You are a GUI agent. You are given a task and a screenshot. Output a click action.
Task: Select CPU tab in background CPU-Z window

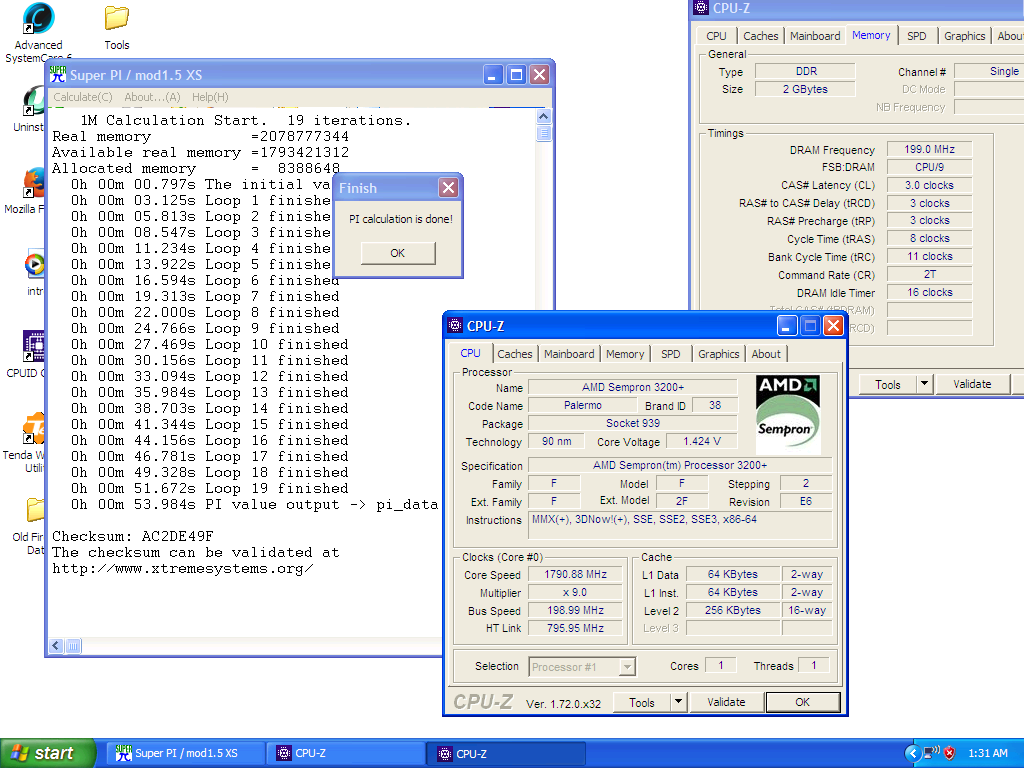(716, 36)
